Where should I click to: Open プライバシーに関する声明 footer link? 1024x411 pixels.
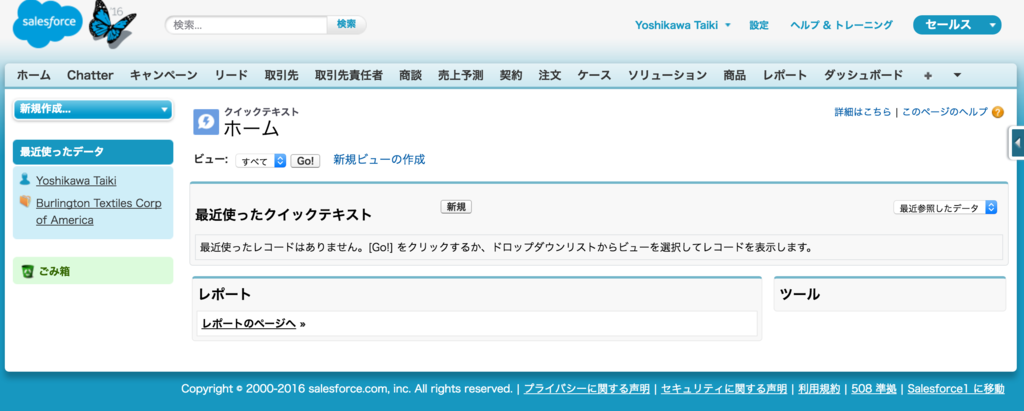(586, 389)
